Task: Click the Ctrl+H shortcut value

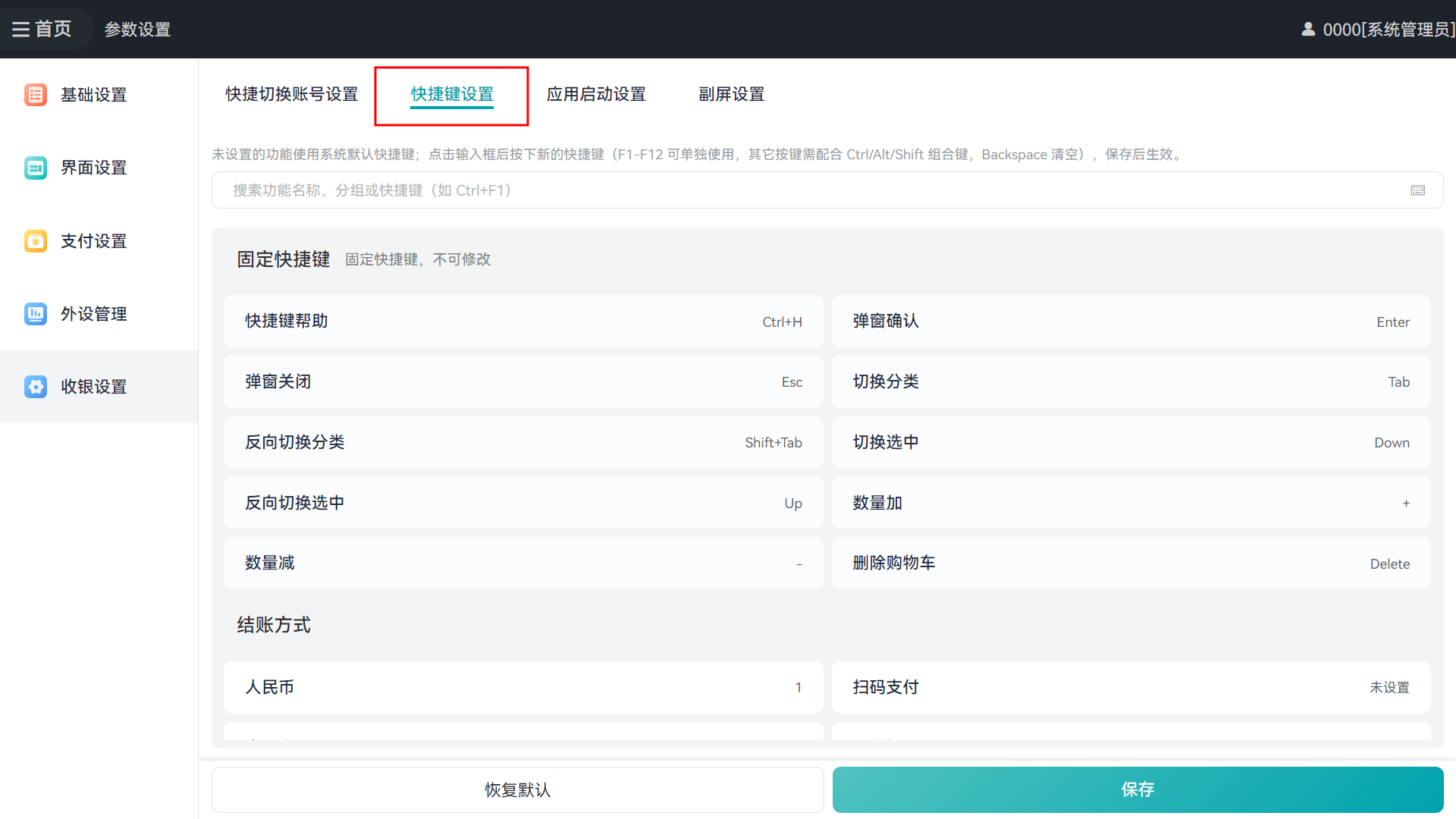Action: [782, 322]
